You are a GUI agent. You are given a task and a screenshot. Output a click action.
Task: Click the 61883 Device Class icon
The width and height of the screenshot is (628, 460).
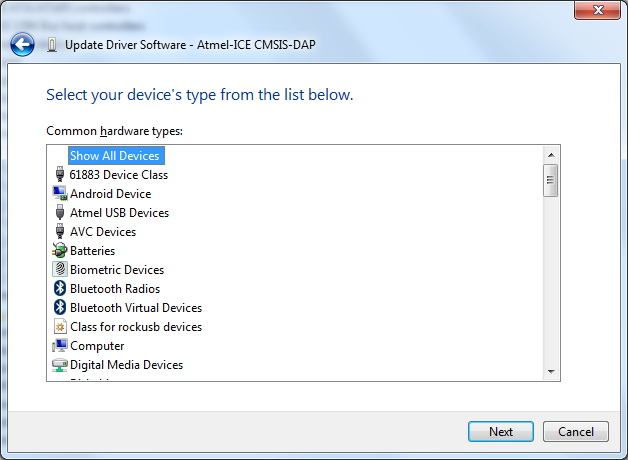point(59,175)
